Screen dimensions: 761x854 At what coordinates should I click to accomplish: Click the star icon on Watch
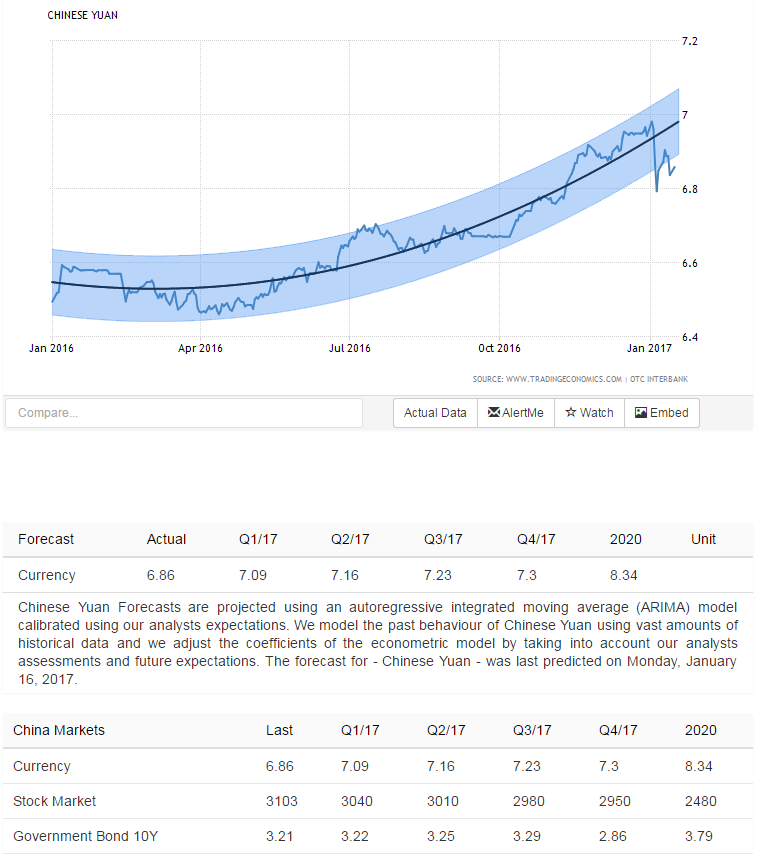(571, 413)
